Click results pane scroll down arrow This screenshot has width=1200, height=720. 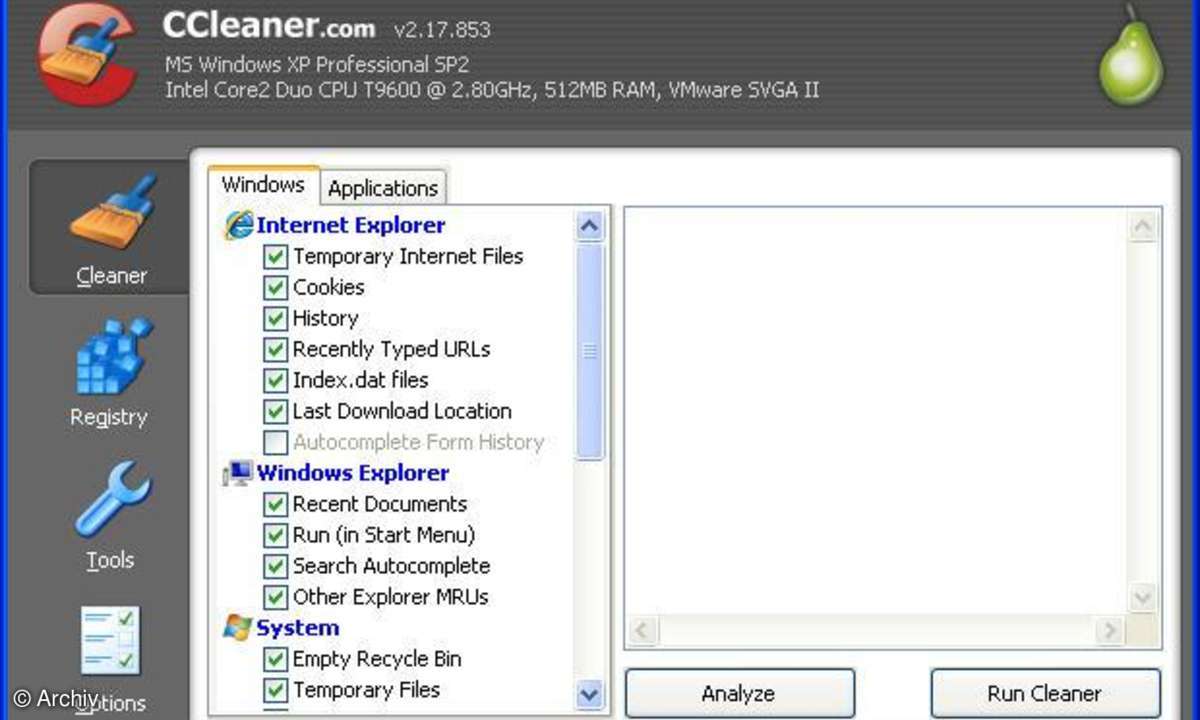[1143, 597]
